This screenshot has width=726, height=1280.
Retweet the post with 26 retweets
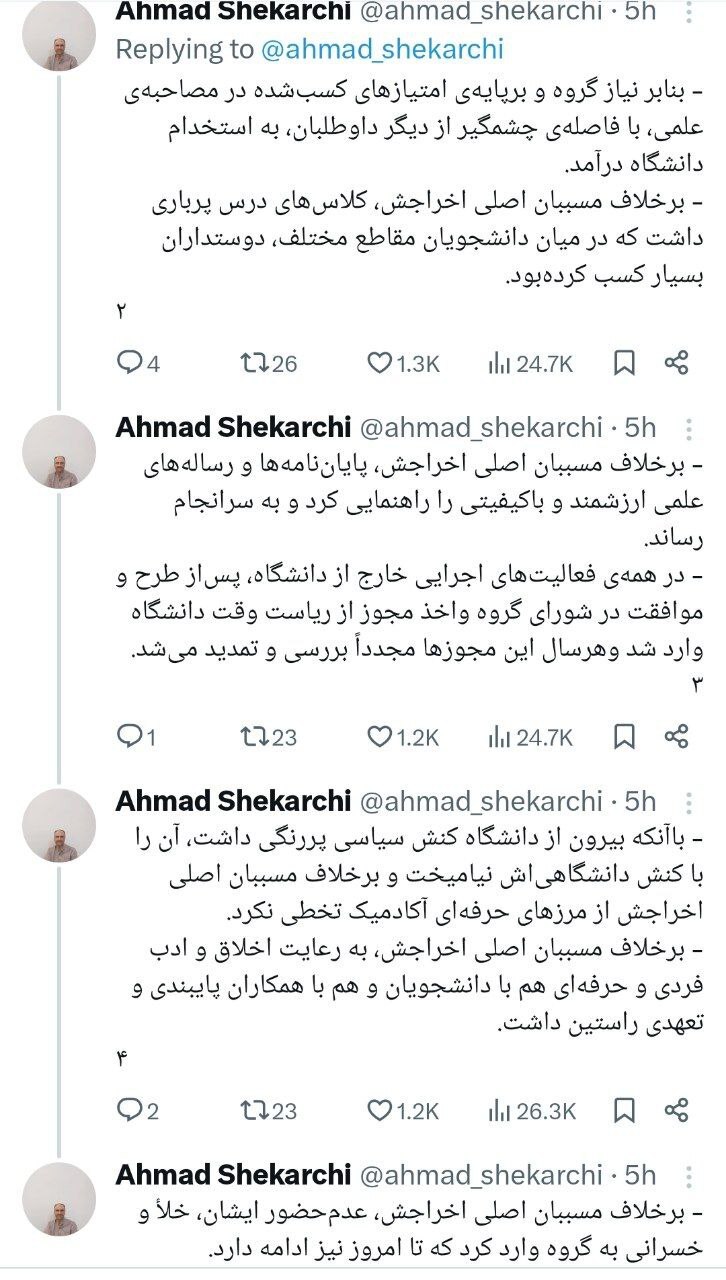pyautogui.click(x=252, y=364)
